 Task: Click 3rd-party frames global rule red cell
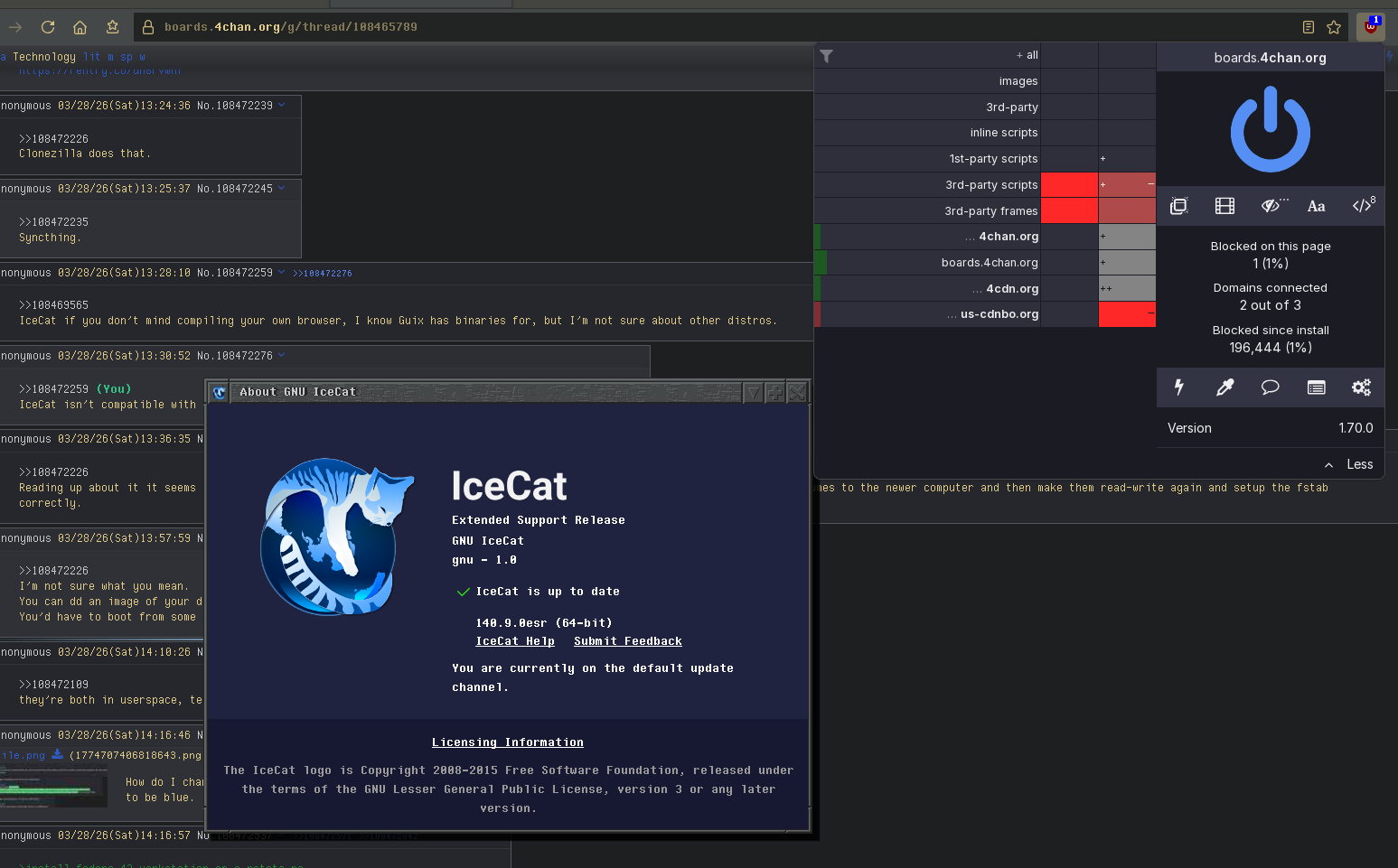pos(1069,211)
